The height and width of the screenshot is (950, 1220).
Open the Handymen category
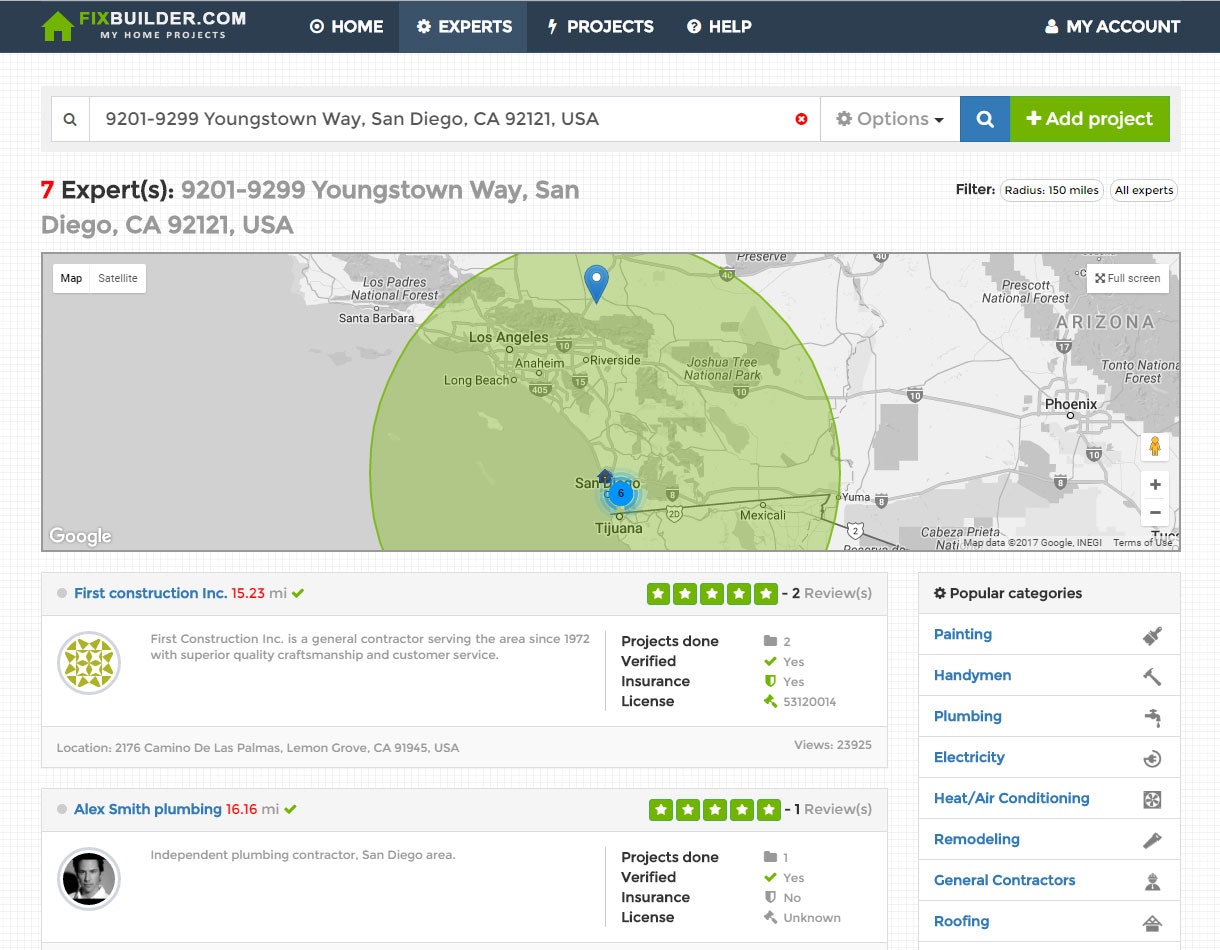[972, 675]
